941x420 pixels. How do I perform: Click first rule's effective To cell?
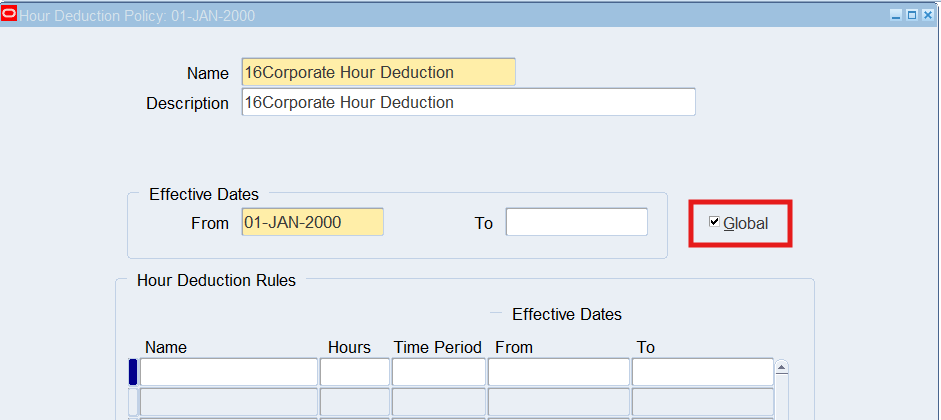tap(702, 372)
